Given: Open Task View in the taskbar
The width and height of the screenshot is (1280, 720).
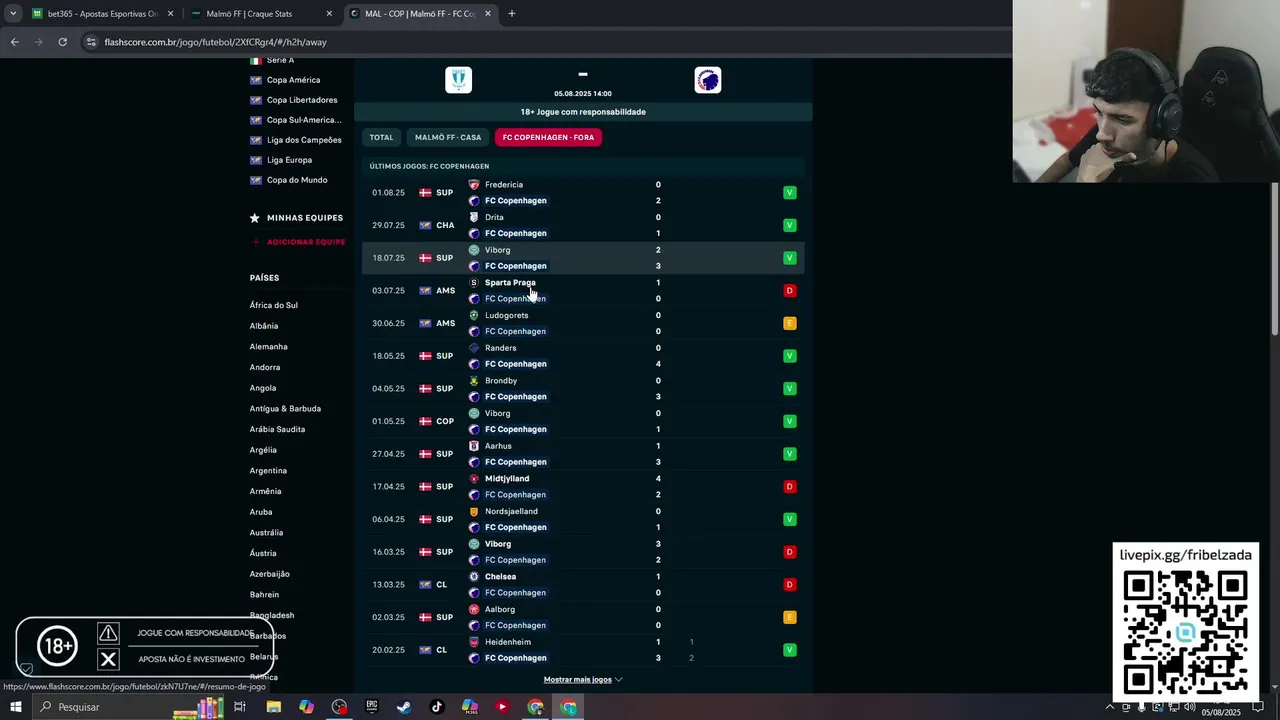Looking at the screenshot, I should point(240,707).
